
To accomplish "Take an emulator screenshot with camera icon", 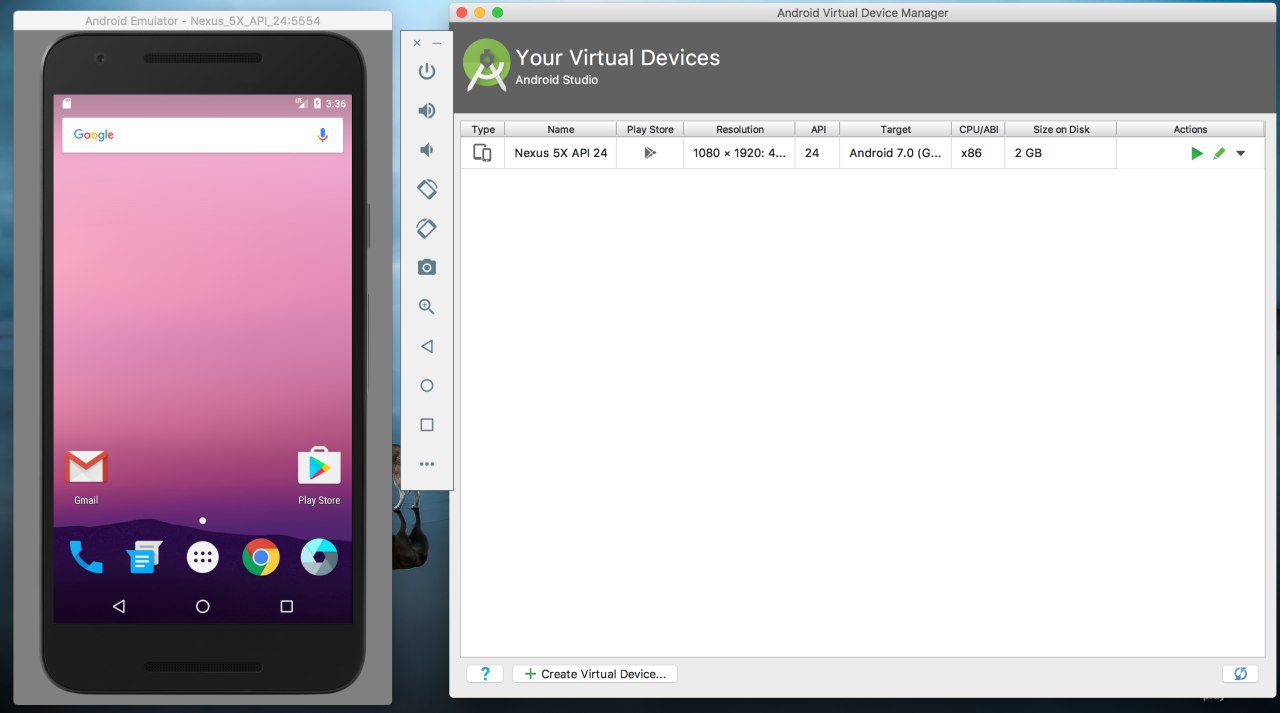I will click(427, 268).
